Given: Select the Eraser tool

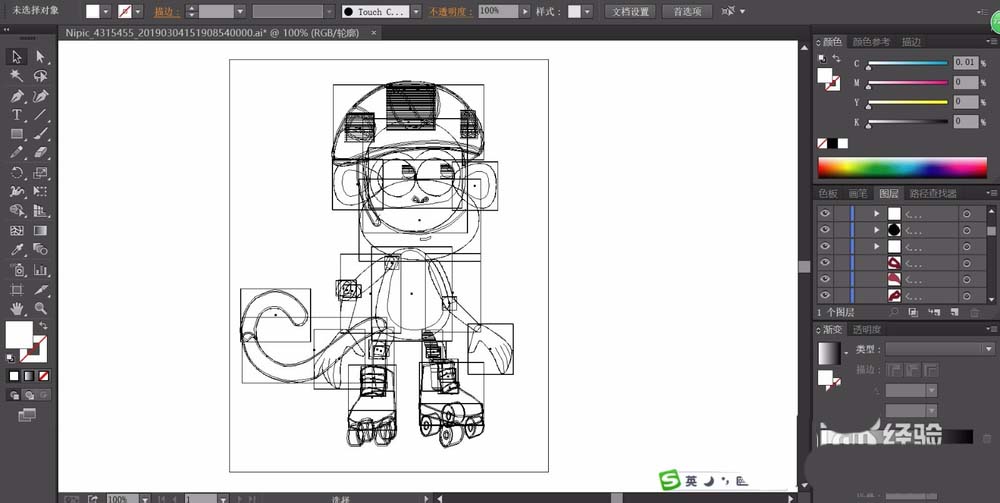Looking at the screenshot, I should point(41,153).
